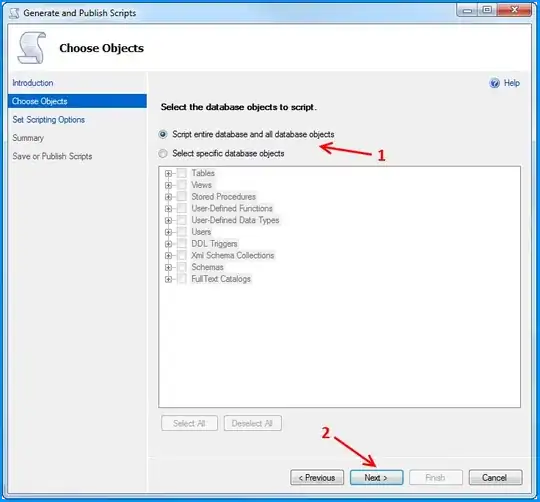Check the User-Defined Functions box
This screenshot has height=502, width=540.
182,208
